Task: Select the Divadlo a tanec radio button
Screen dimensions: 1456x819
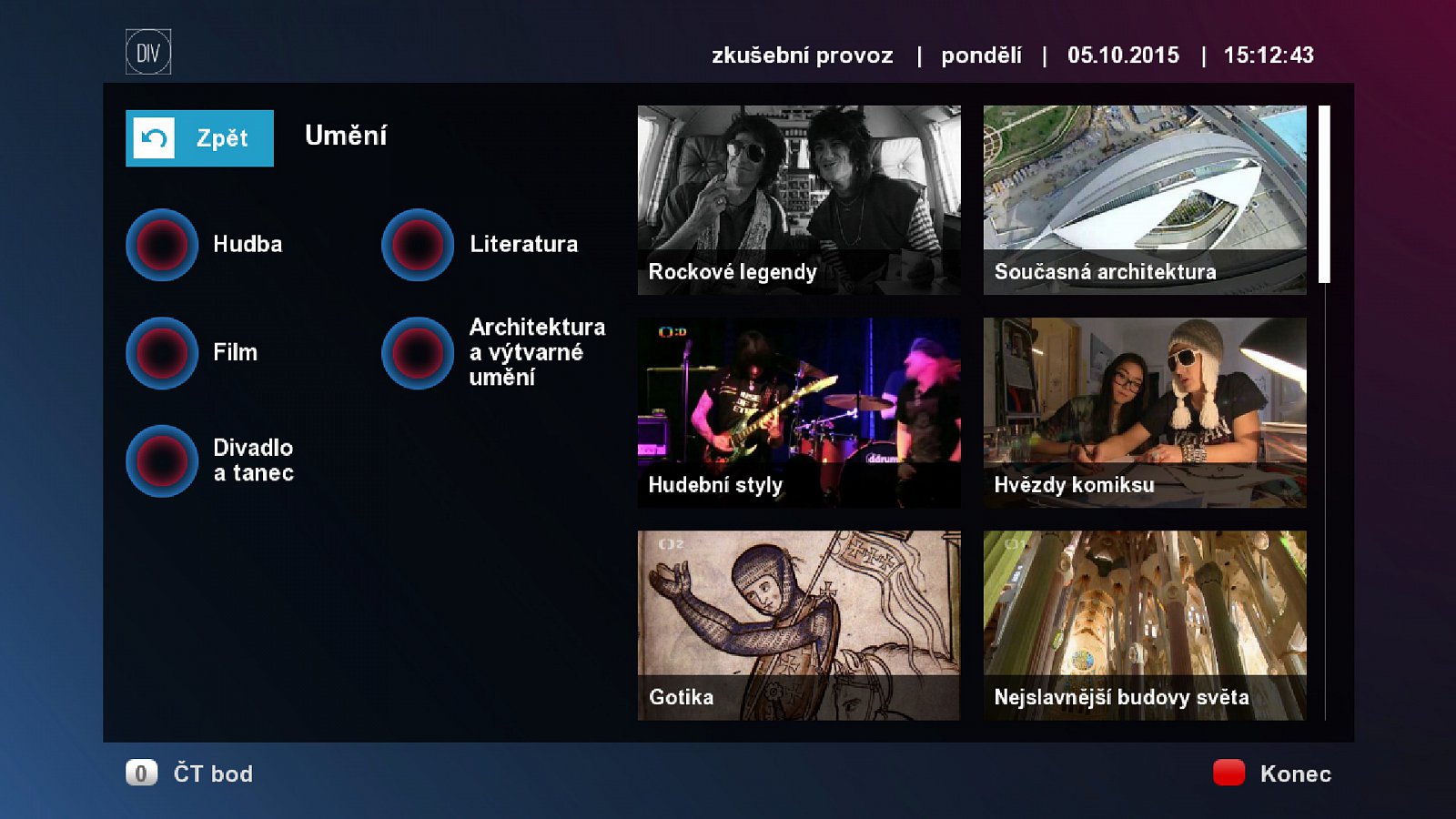Action: pyautogui.click(x=161, y=460)
